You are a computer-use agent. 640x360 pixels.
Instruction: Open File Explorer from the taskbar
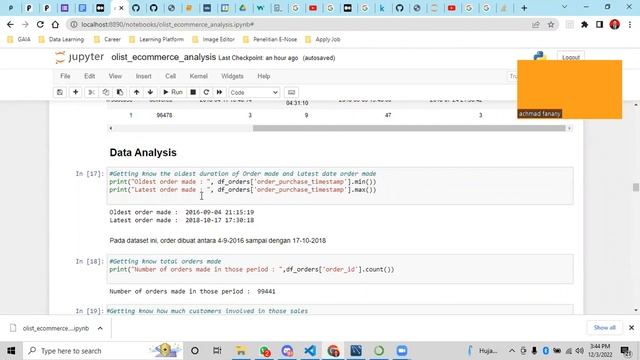tap(241, 351)
